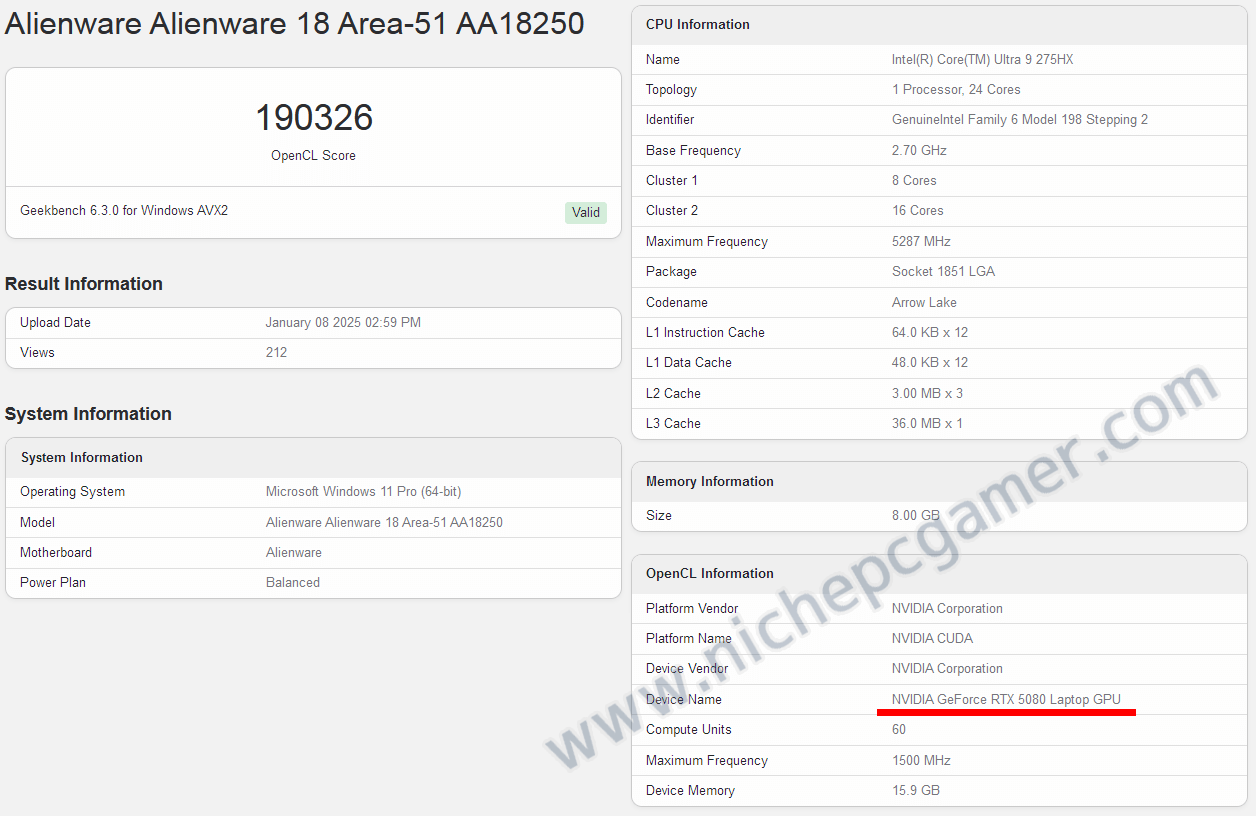The width and height of the screenshot is (1256, 816).
Task: Select the CPU name Intel Core Ultra 9 275HX
Action: pyautogui.click(x=982, y=60)
